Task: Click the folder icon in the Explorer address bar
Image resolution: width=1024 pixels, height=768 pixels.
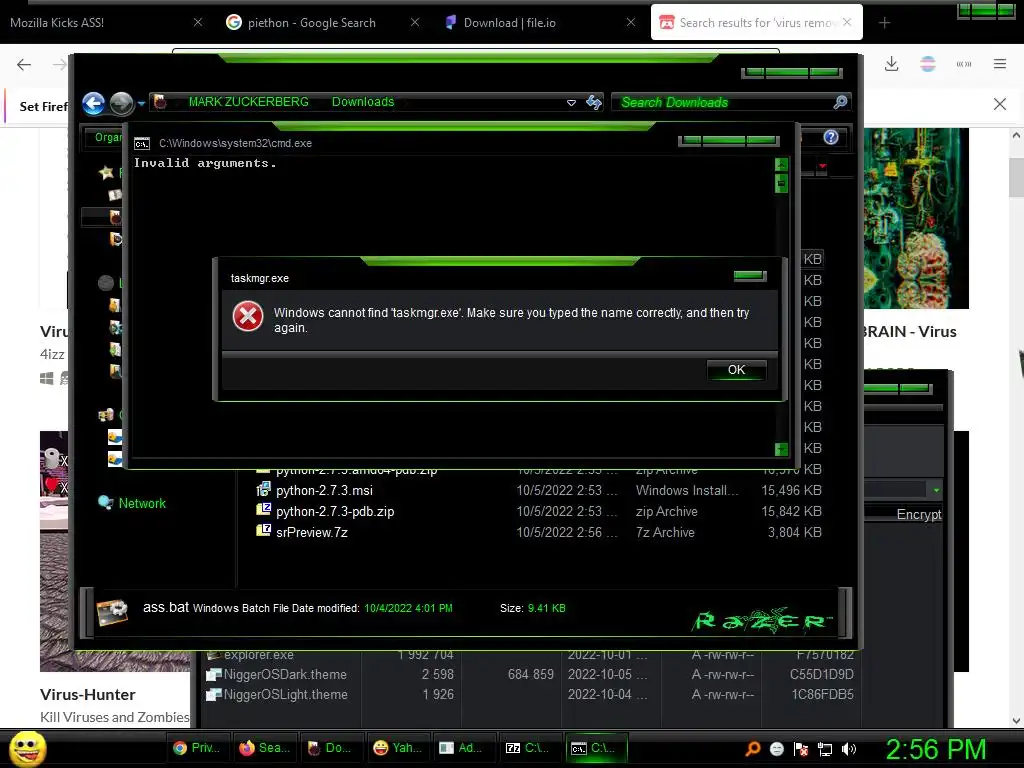Action: (x=160, y=102)
